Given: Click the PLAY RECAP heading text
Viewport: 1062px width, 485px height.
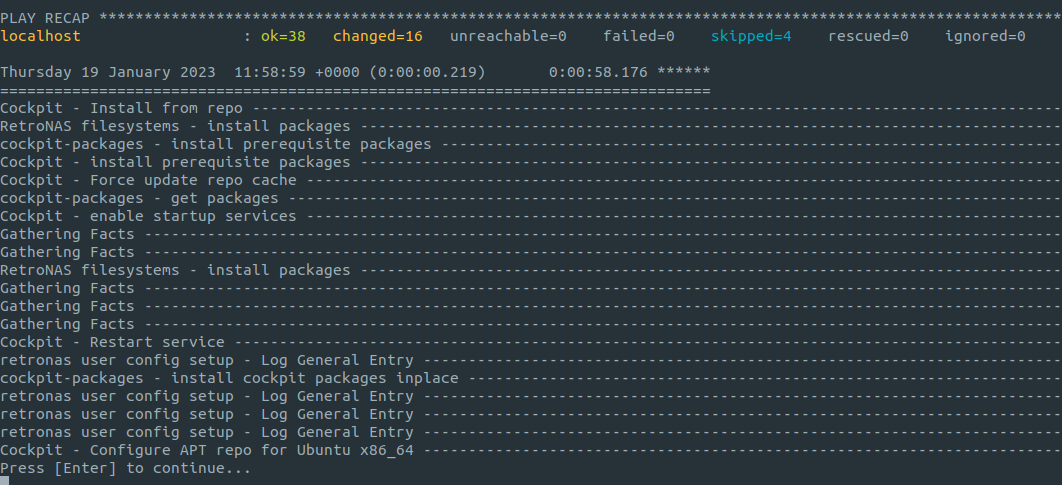Looking at the screenshot, I should click(x=45, y=18).
